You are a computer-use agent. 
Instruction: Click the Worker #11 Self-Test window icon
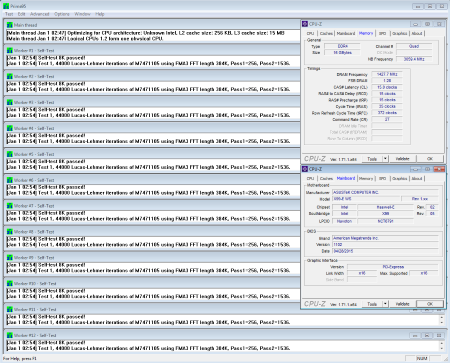pos(10,309)
